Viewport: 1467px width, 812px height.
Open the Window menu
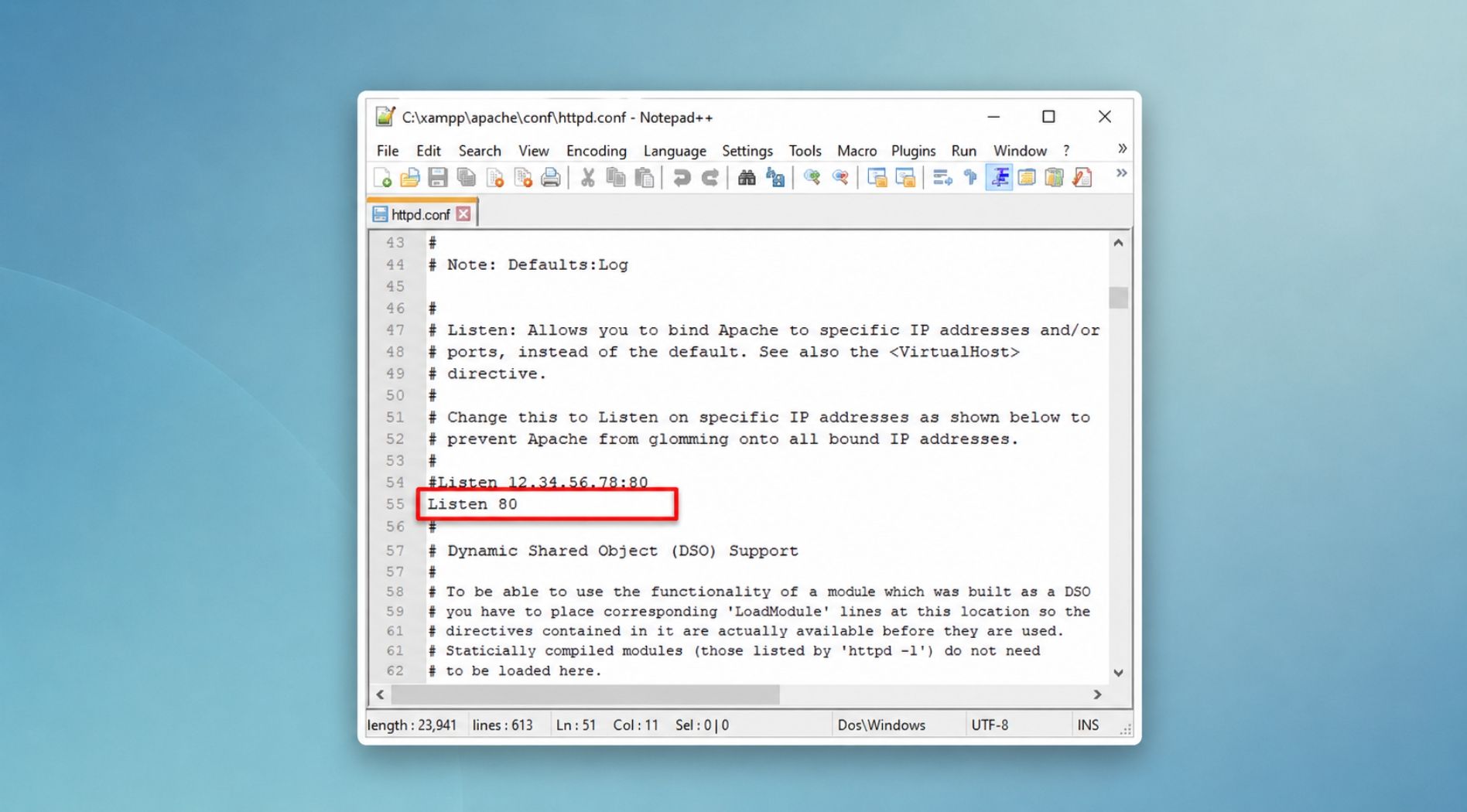coord(1020,151)
